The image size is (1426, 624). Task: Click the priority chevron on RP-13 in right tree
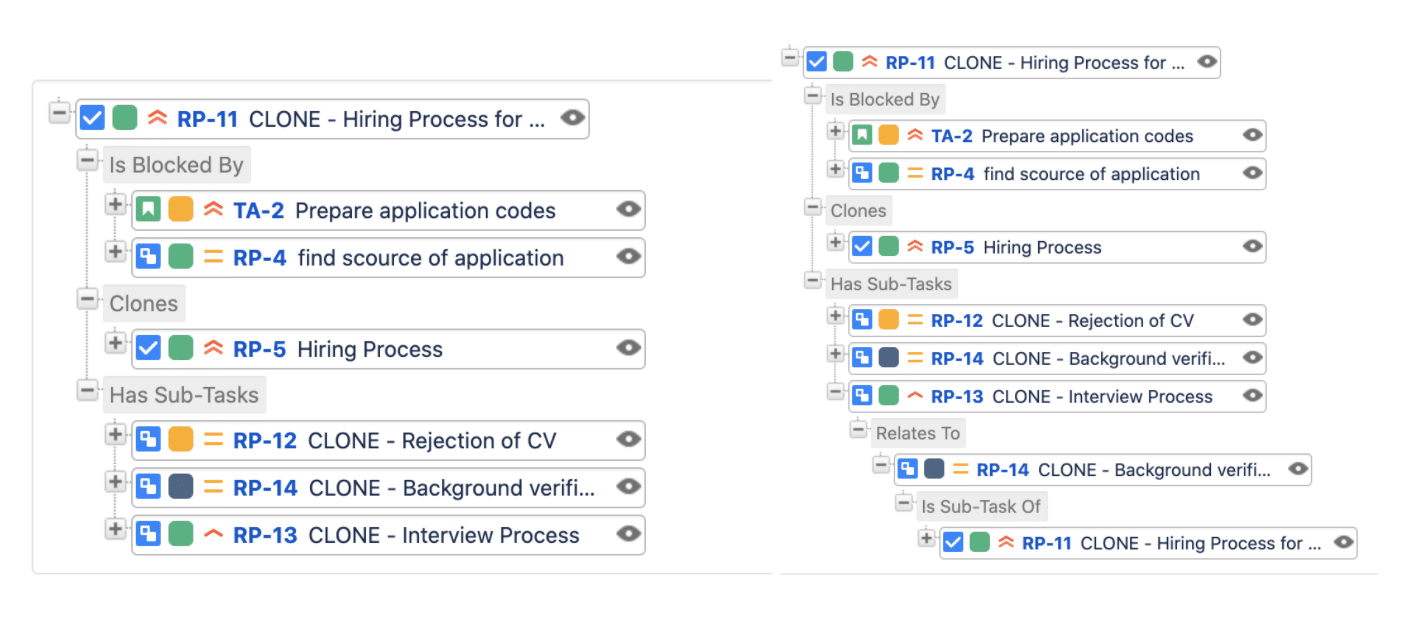click(914, 396)
